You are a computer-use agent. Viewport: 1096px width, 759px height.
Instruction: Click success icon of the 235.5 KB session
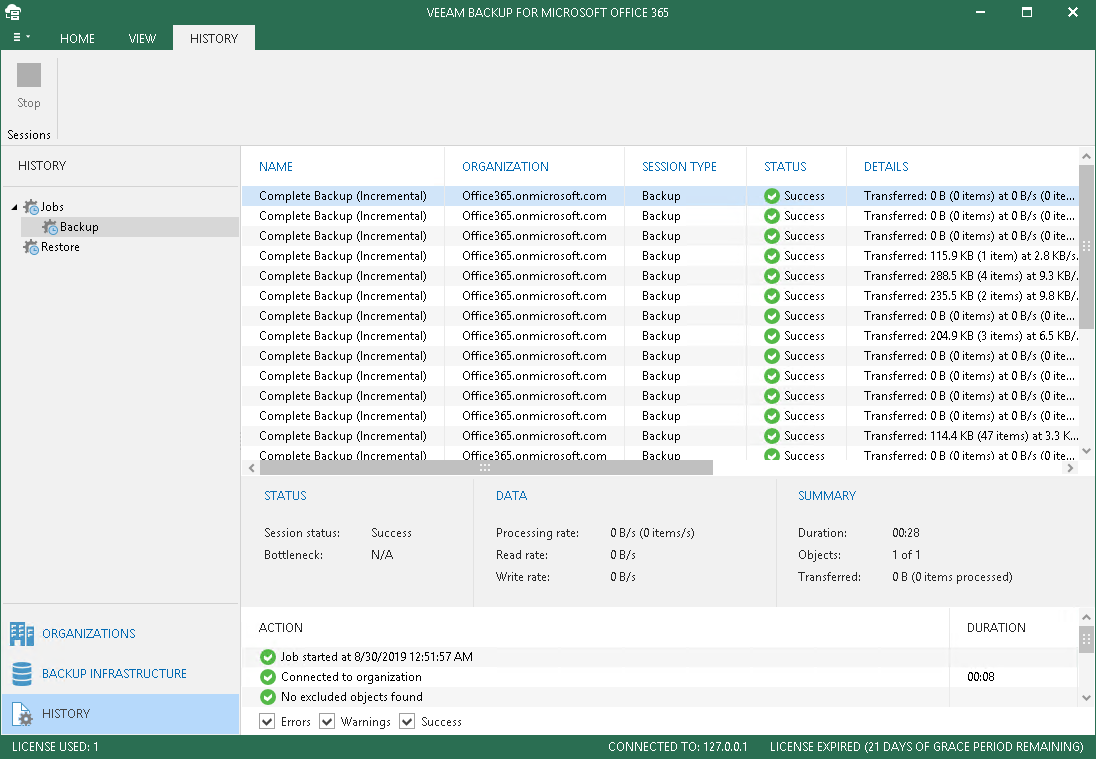tap(772, 296)
